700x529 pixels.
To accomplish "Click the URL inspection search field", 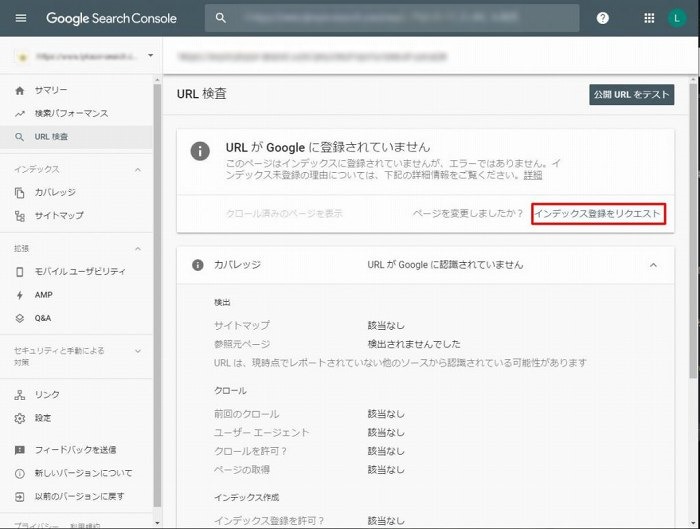I will click(x=392, y=18).
